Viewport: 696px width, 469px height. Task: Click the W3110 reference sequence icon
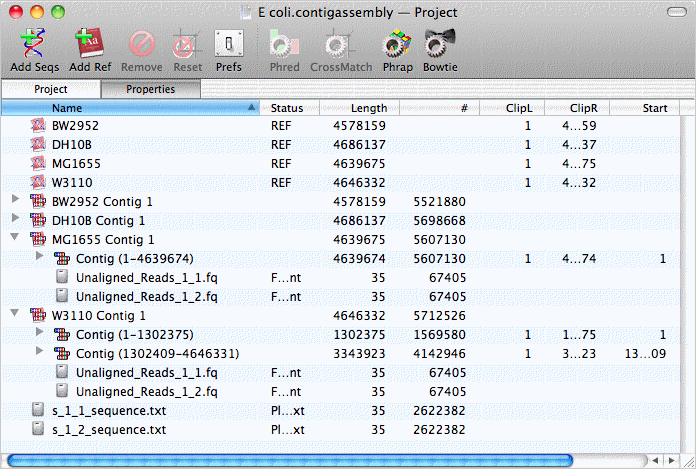[38, 182]
